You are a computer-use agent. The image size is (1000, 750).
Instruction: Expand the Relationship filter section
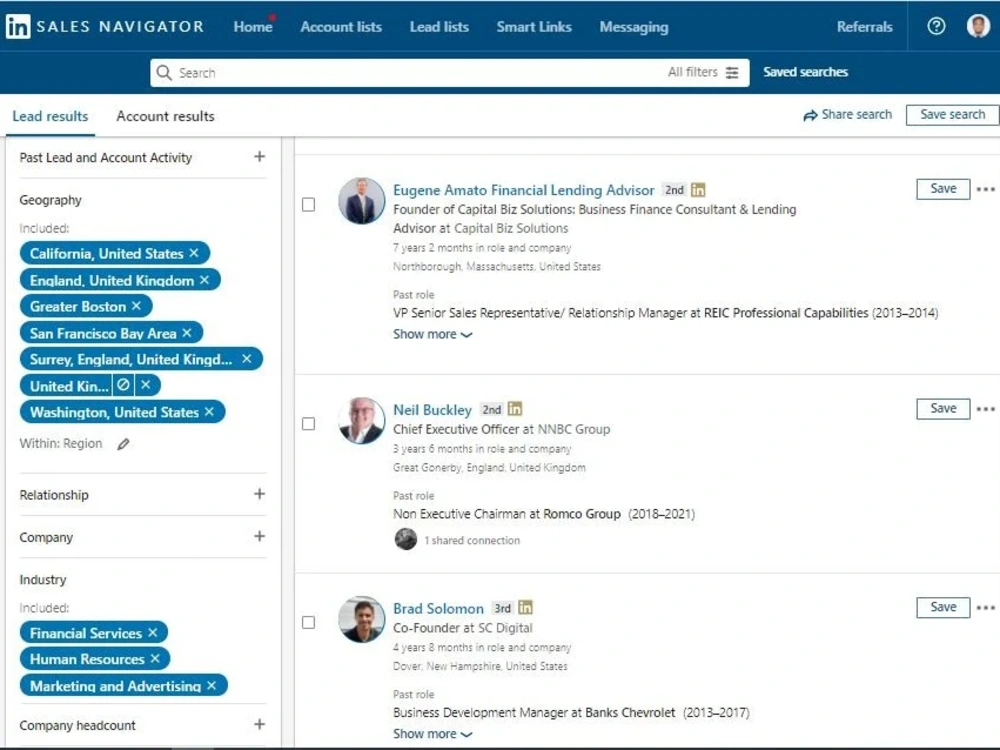[260, 494]
